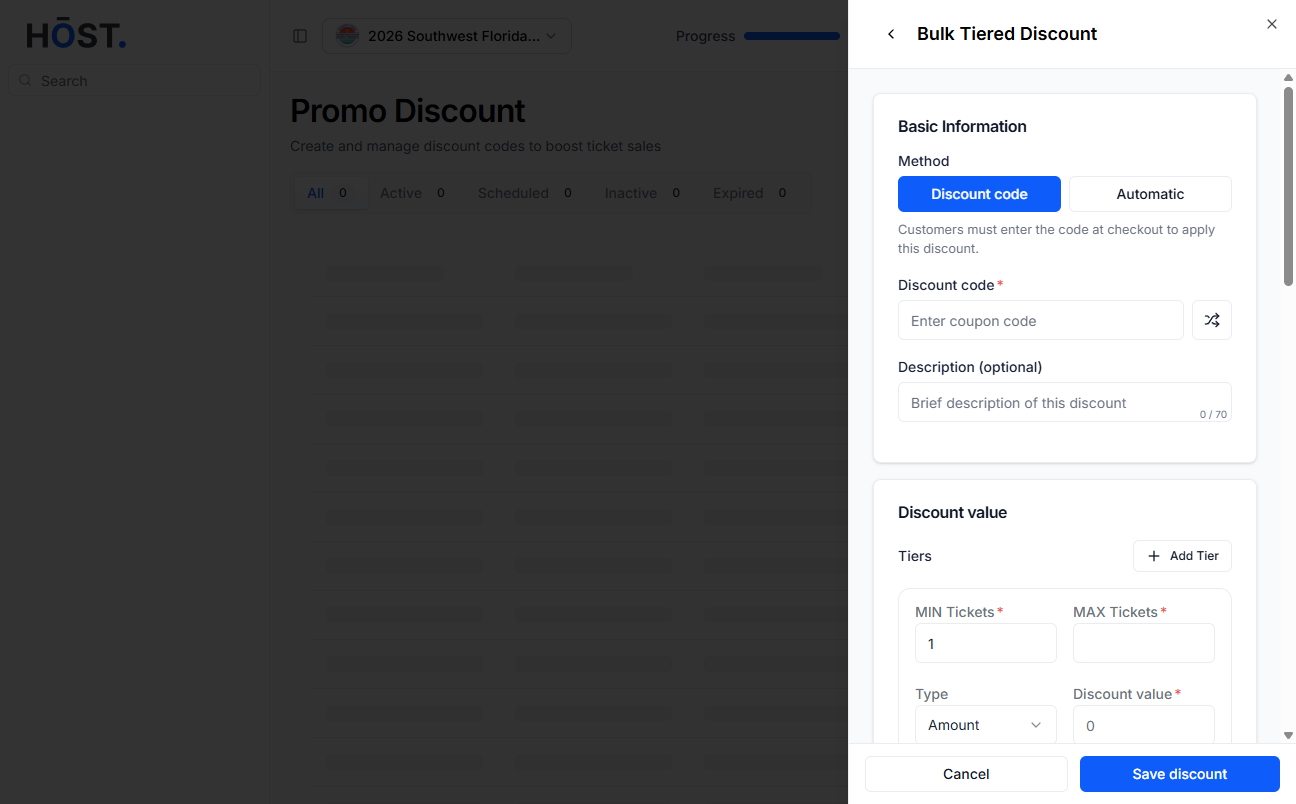Screen dimensions: 1296x804
Task: Close the Bulk Tiered Discount panel
Action: [x=1272, y=24]
